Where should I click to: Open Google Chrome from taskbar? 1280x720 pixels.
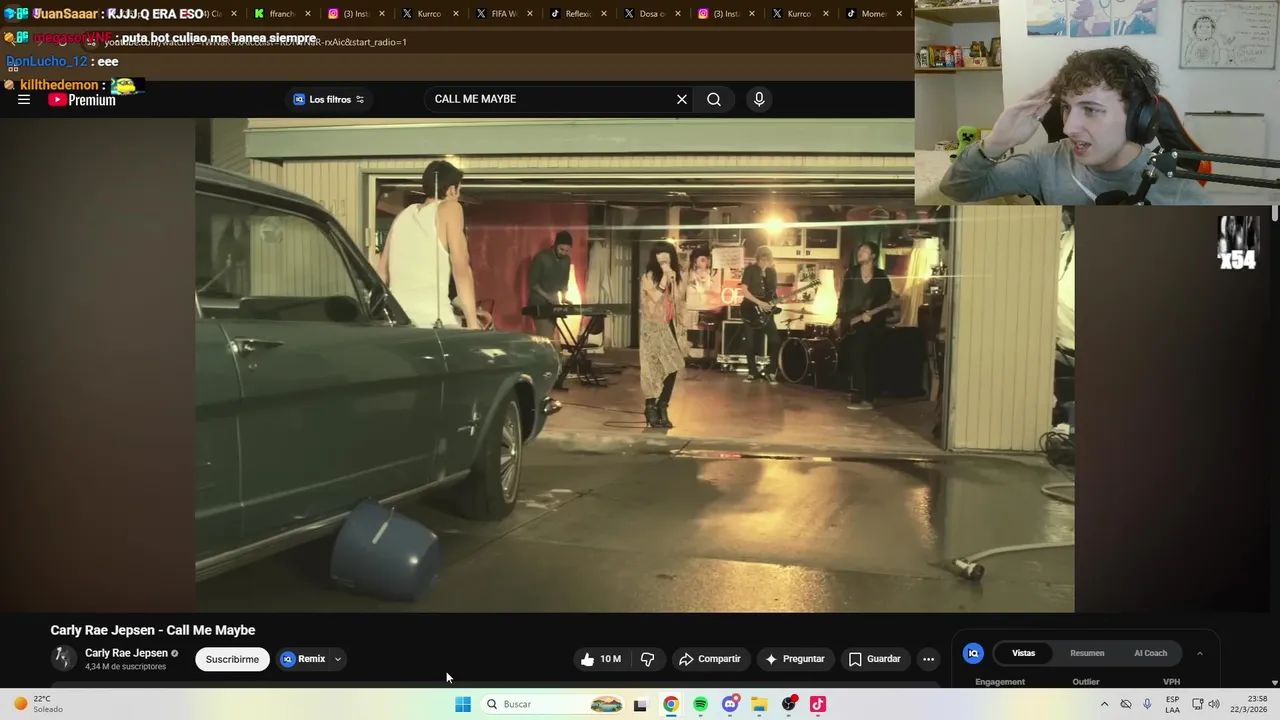point(671,704)
